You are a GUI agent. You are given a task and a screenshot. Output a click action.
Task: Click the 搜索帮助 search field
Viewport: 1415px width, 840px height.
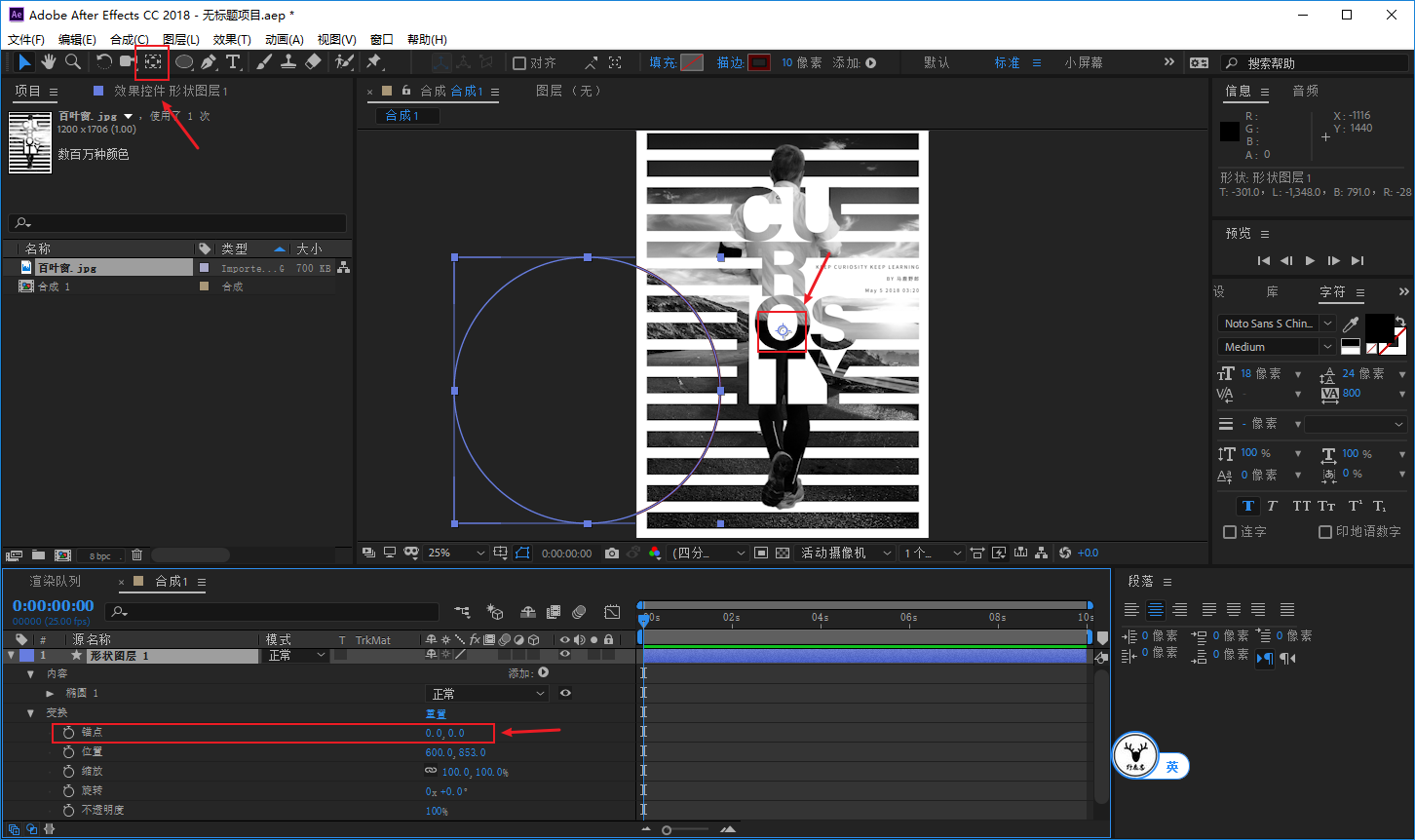coord(1314,62)
